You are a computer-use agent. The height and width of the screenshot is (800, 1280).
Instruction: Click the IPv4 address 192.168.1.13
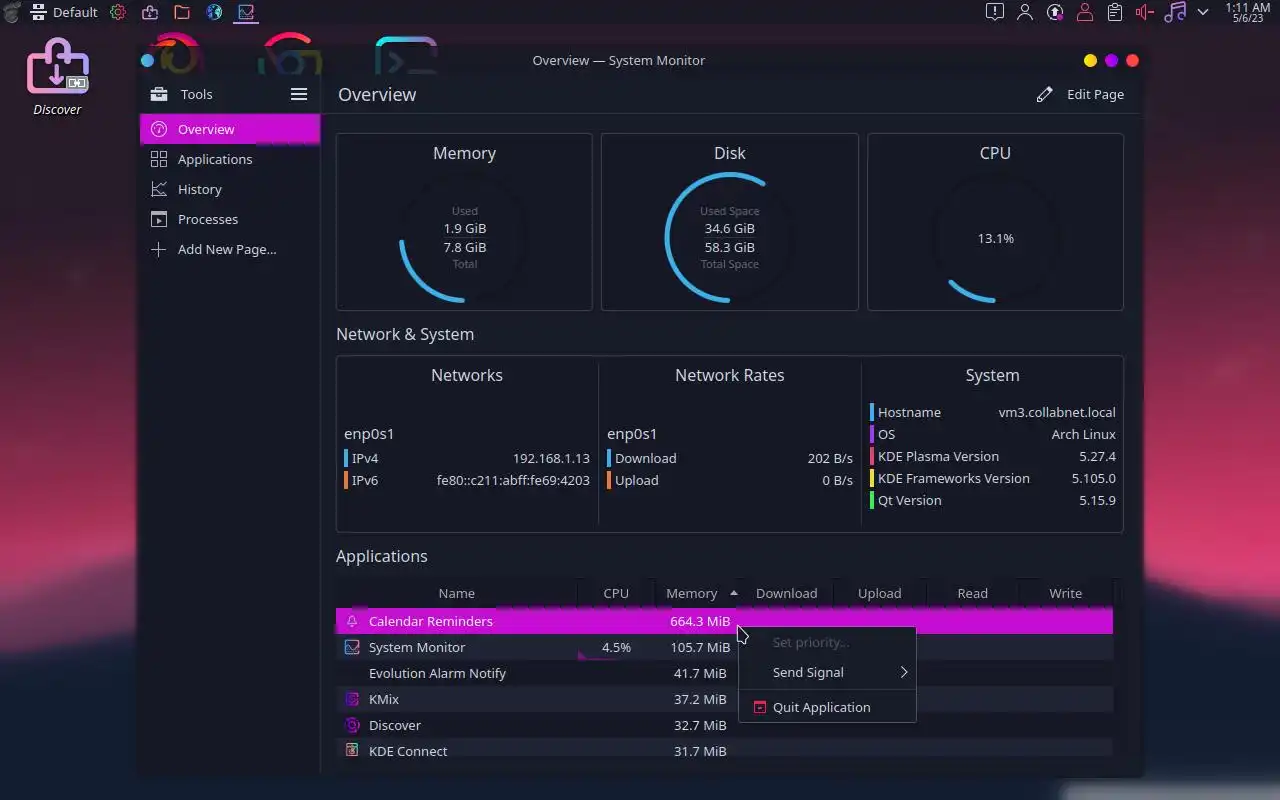551,458
